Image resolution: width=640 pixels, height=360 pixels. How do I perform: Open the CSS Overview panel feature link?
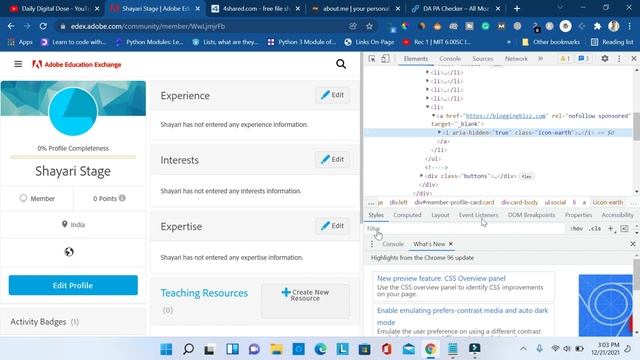pyautogui.click(x=441, y=278)
